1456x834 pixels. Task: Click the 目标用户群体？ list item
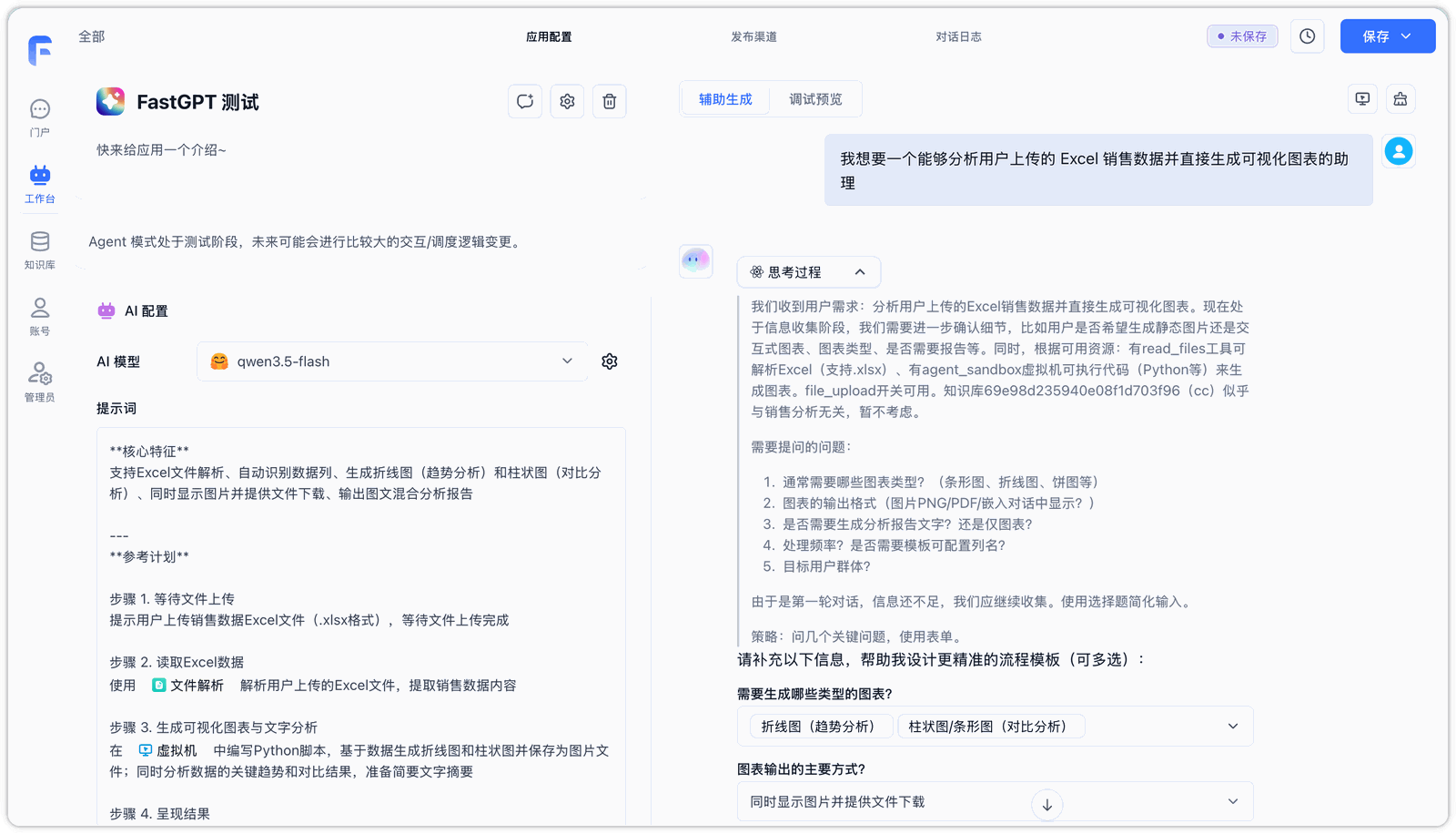(x=826, y=566)
